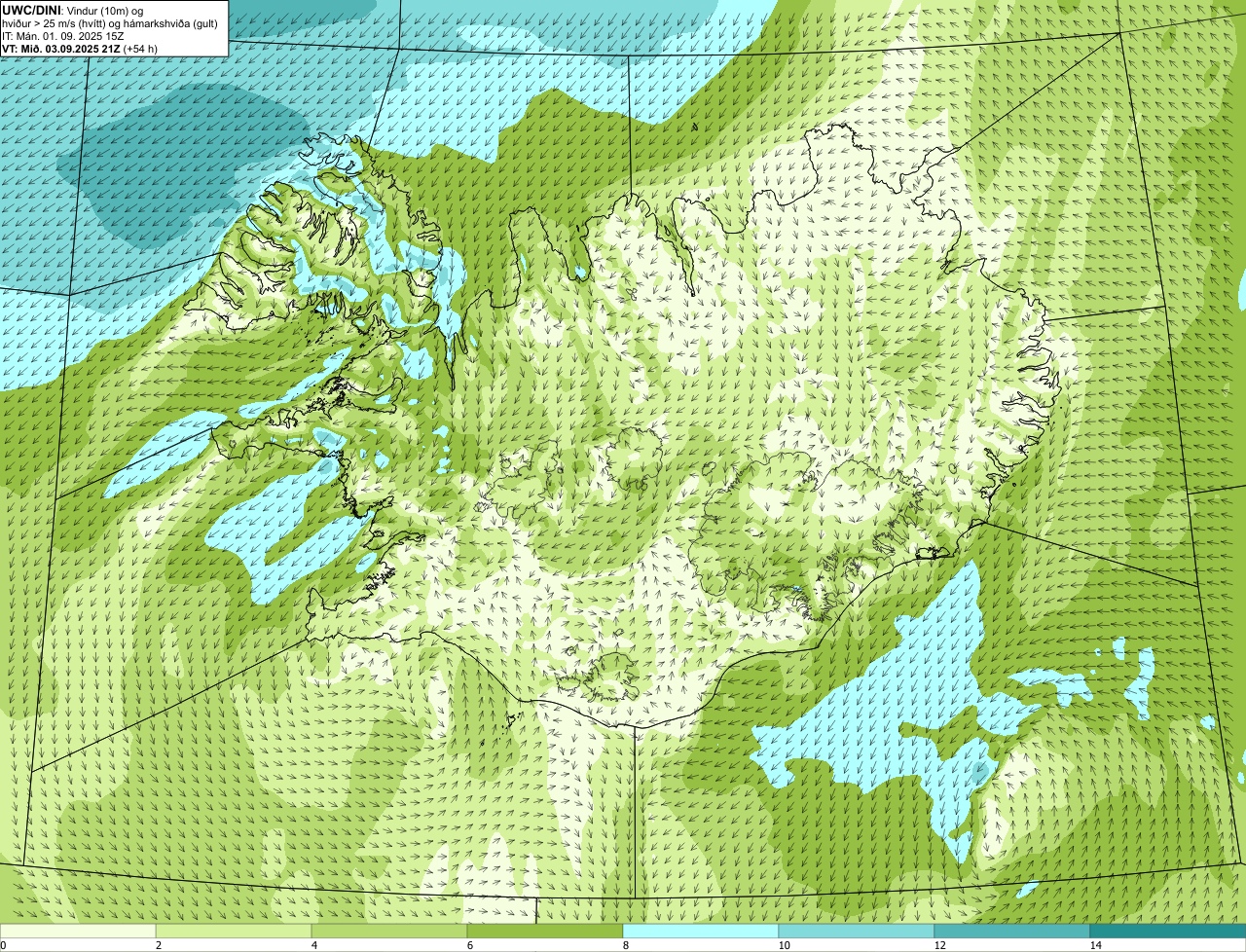This screenshot has width=1246, height=952.
Task: Select the 8–10 m/s light cyan legend swatch
Action: [x=701, y=931]
